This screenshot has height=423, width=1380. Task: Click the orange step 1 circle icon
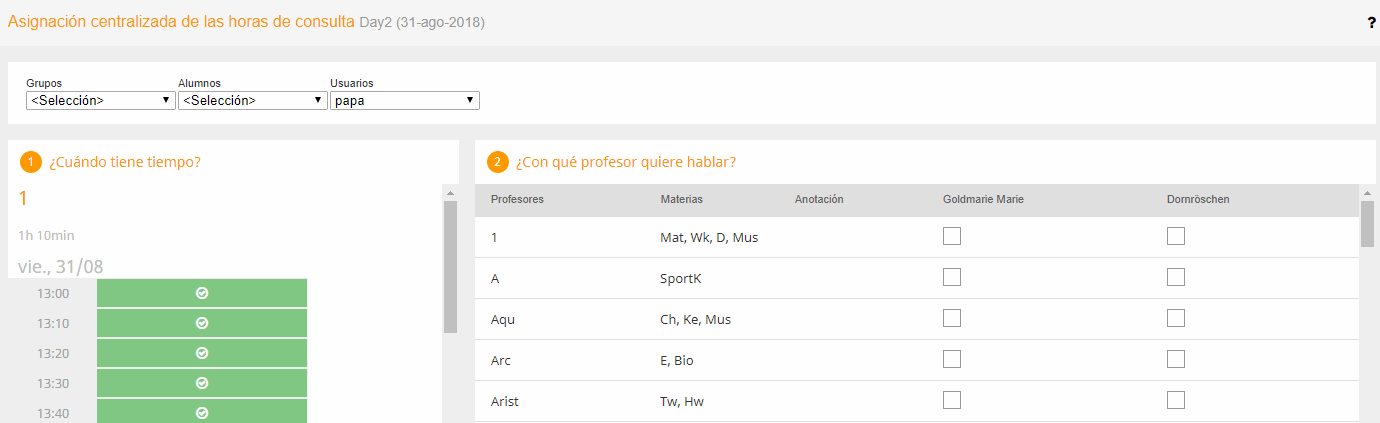coord(31,162)
